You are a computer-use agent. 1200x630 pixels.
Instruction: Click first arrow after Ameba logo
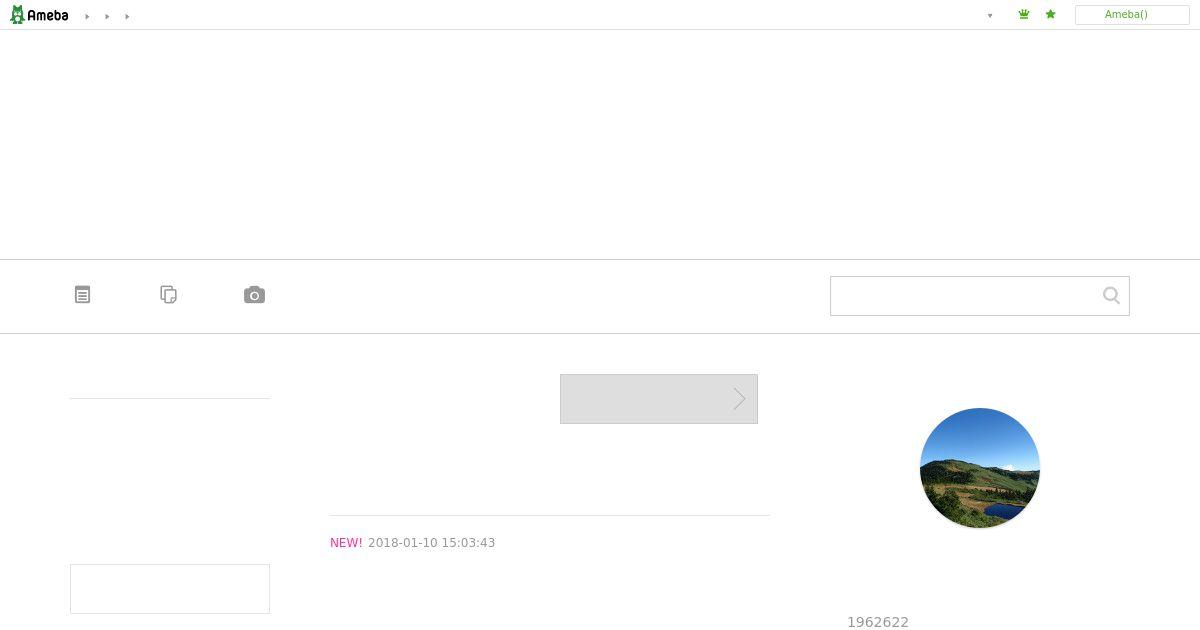tap(87, 16)
